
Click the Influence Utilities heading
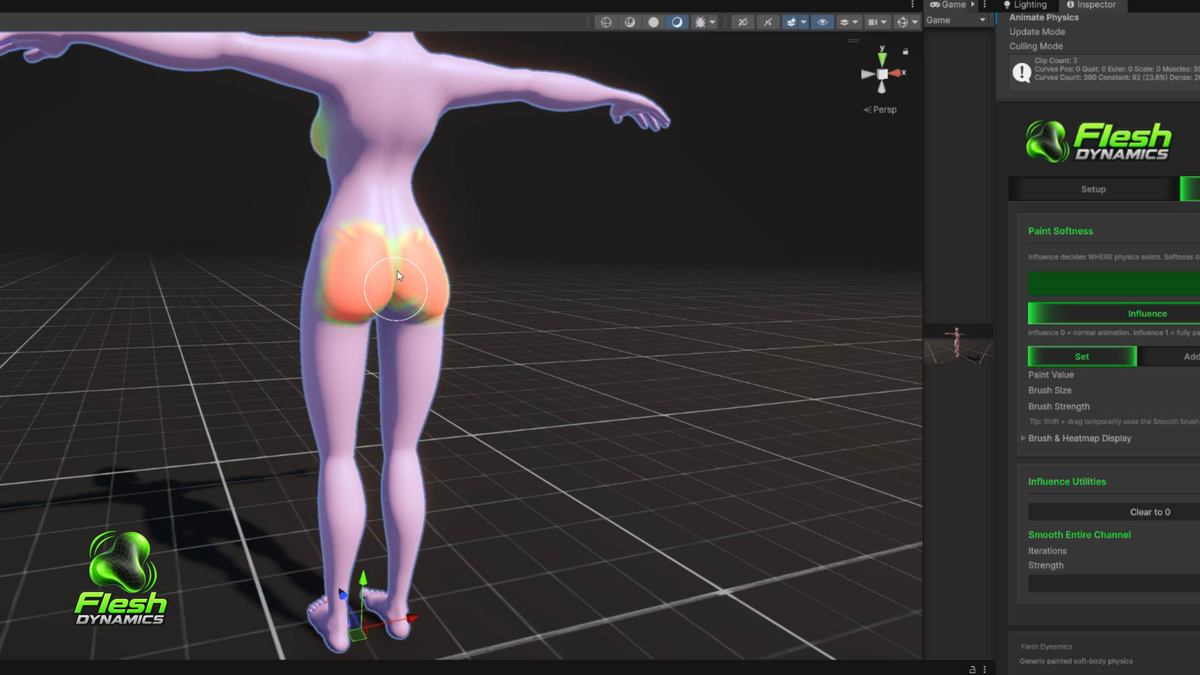tap(1067, 482)
